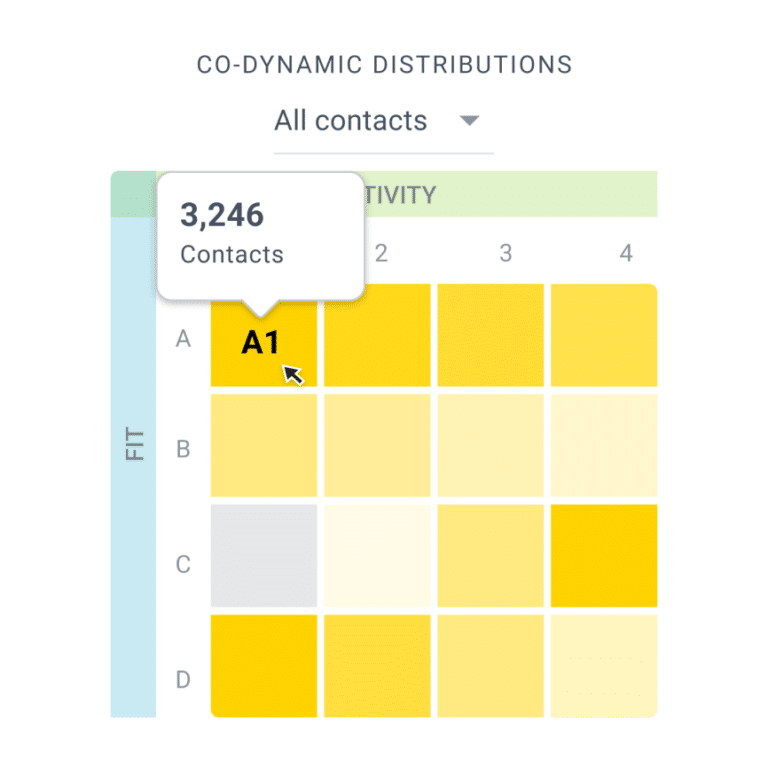Click the FIT axis label

coord(134,446)
